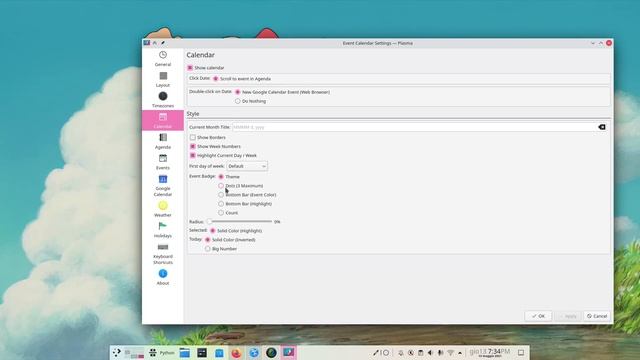
Task: Open the notifications bell in tray
Action: 401,353
